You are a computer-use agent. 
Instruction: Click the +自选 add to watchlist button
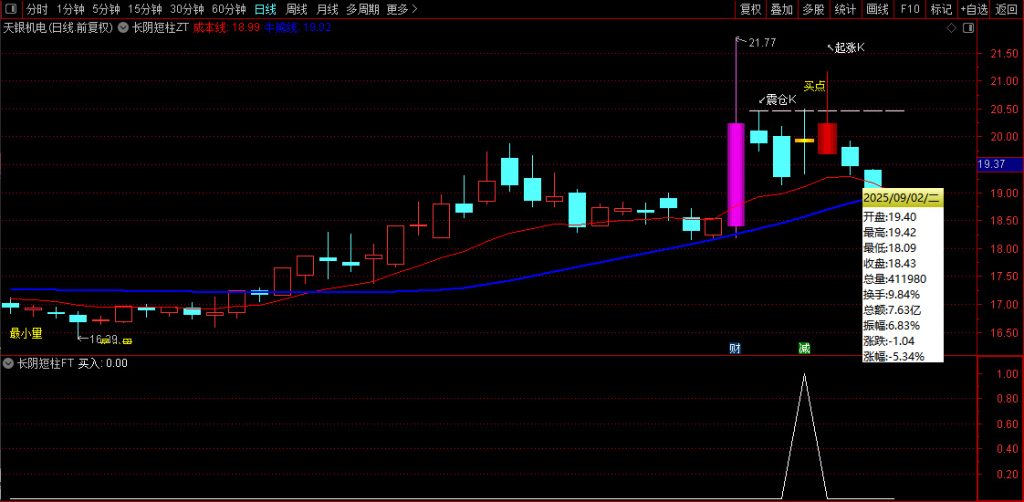(973, 9)
